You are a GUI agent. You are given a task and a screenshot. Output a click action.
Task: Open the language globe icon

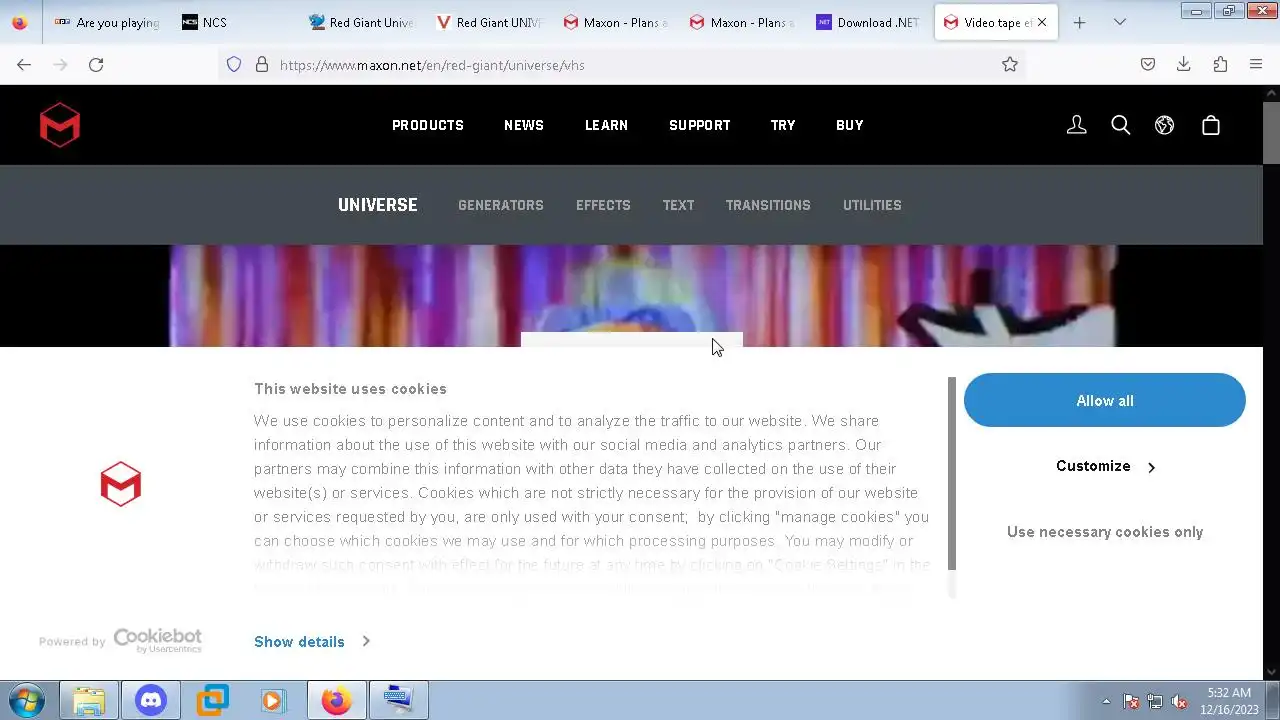[x=1164, y=125]
